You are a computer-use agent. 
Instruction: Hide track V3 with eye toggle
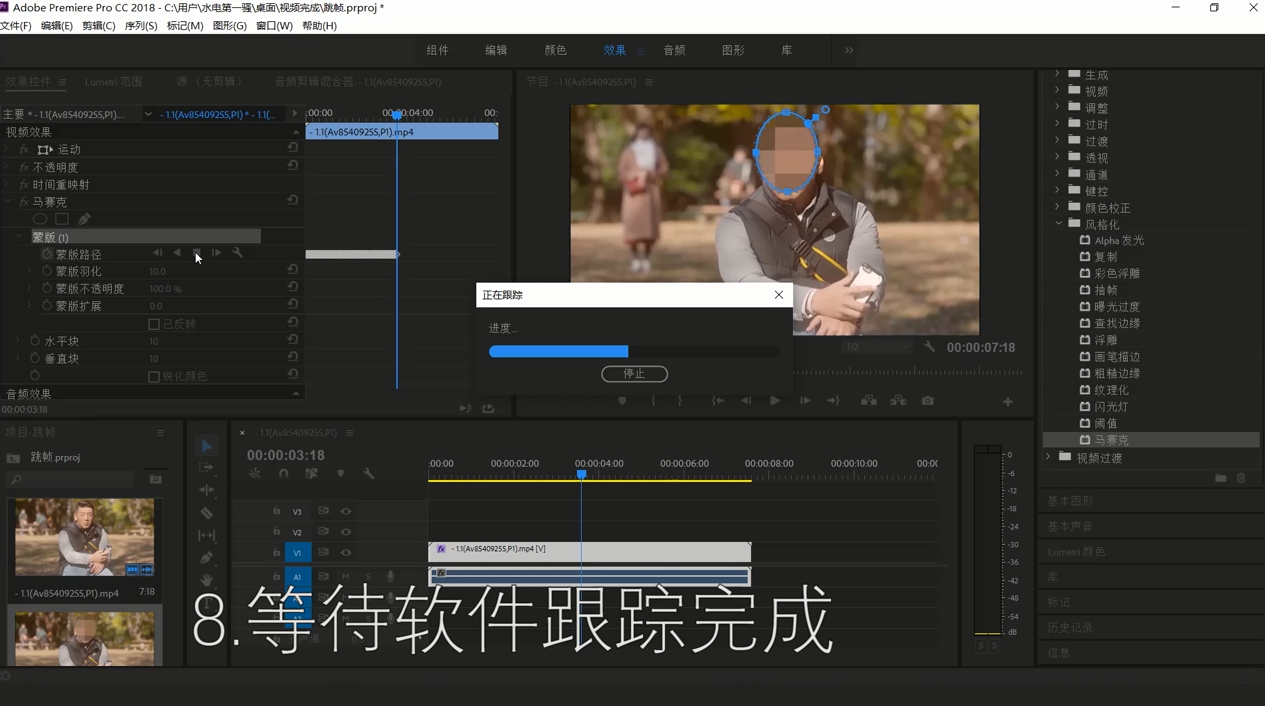point(346,511)
